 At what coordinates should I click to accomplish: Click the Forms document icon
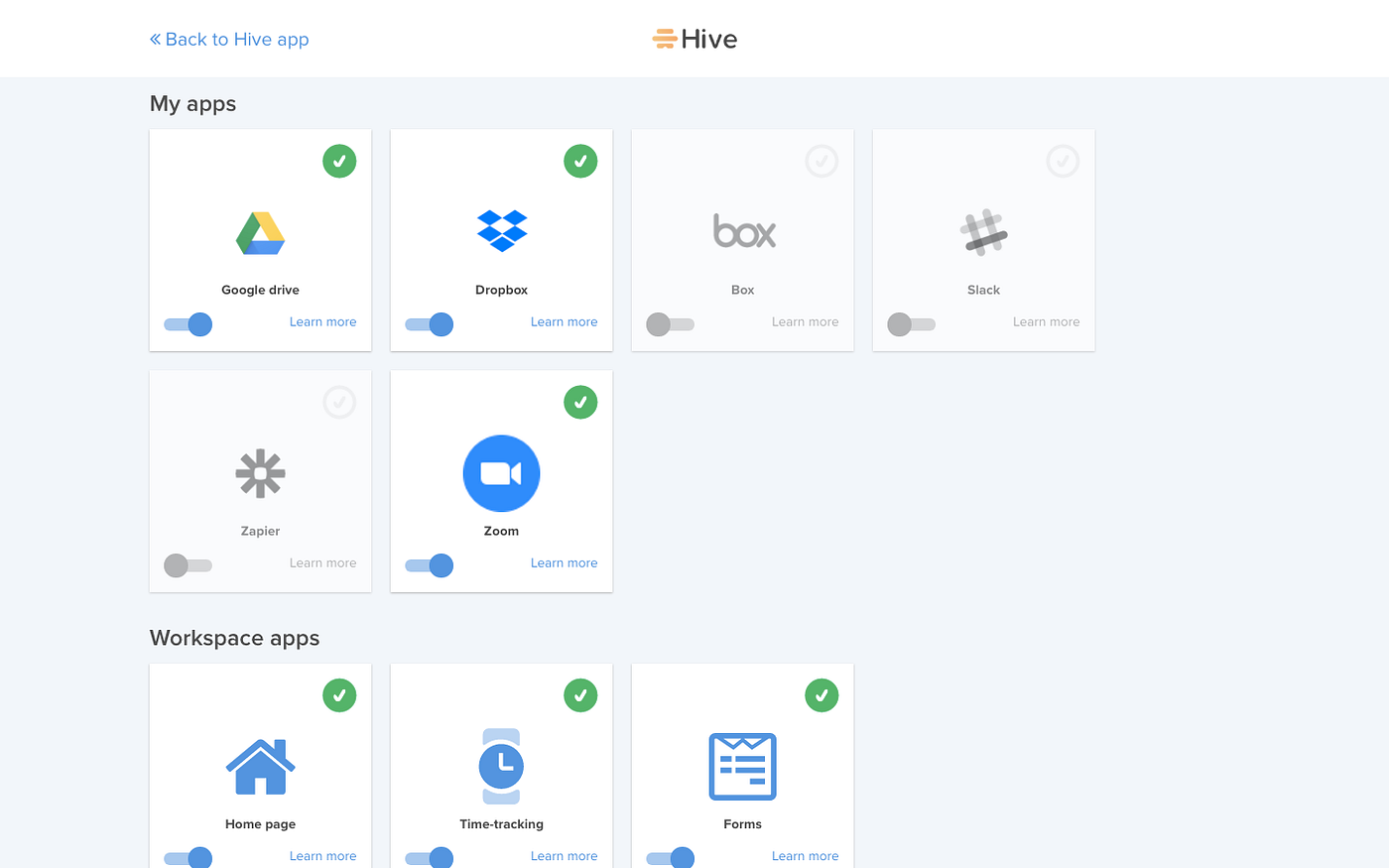(742, 767)
